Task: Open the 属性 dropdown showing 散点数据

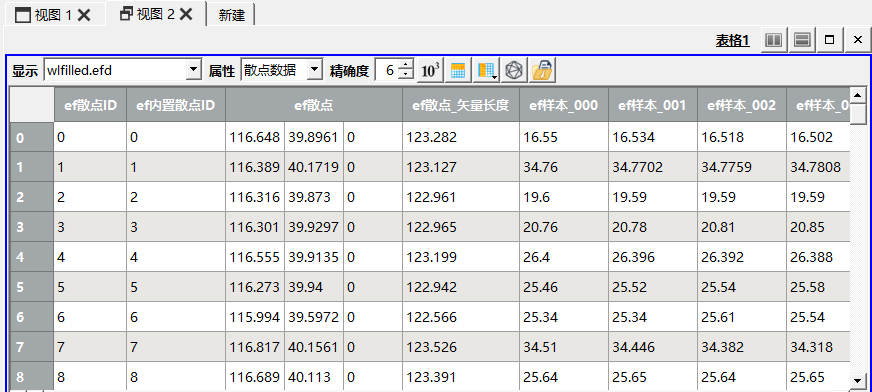Action: [281, 71]
